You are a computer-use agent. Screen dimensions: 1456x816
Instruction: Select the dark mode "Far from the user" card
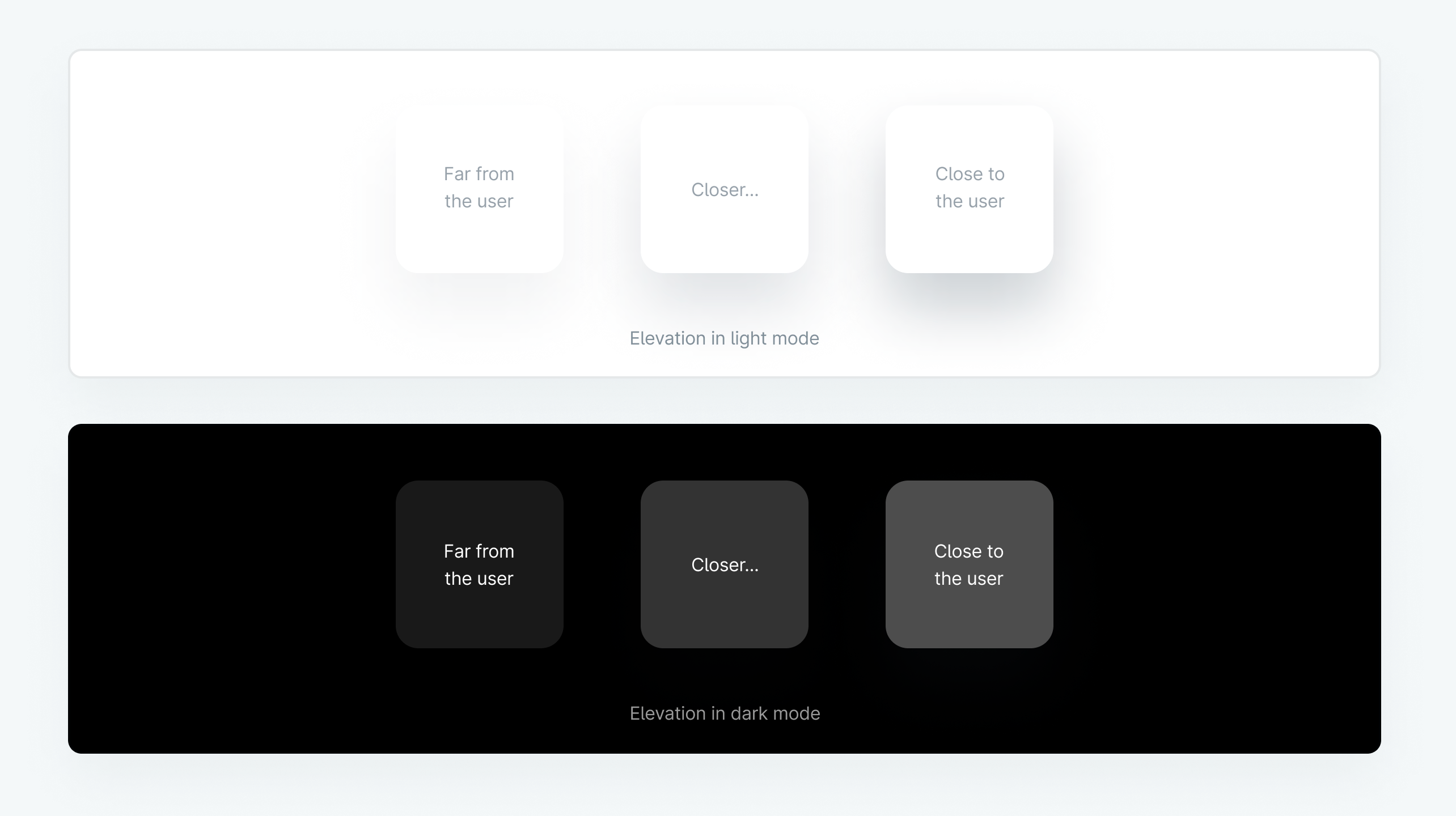[480, 564]
